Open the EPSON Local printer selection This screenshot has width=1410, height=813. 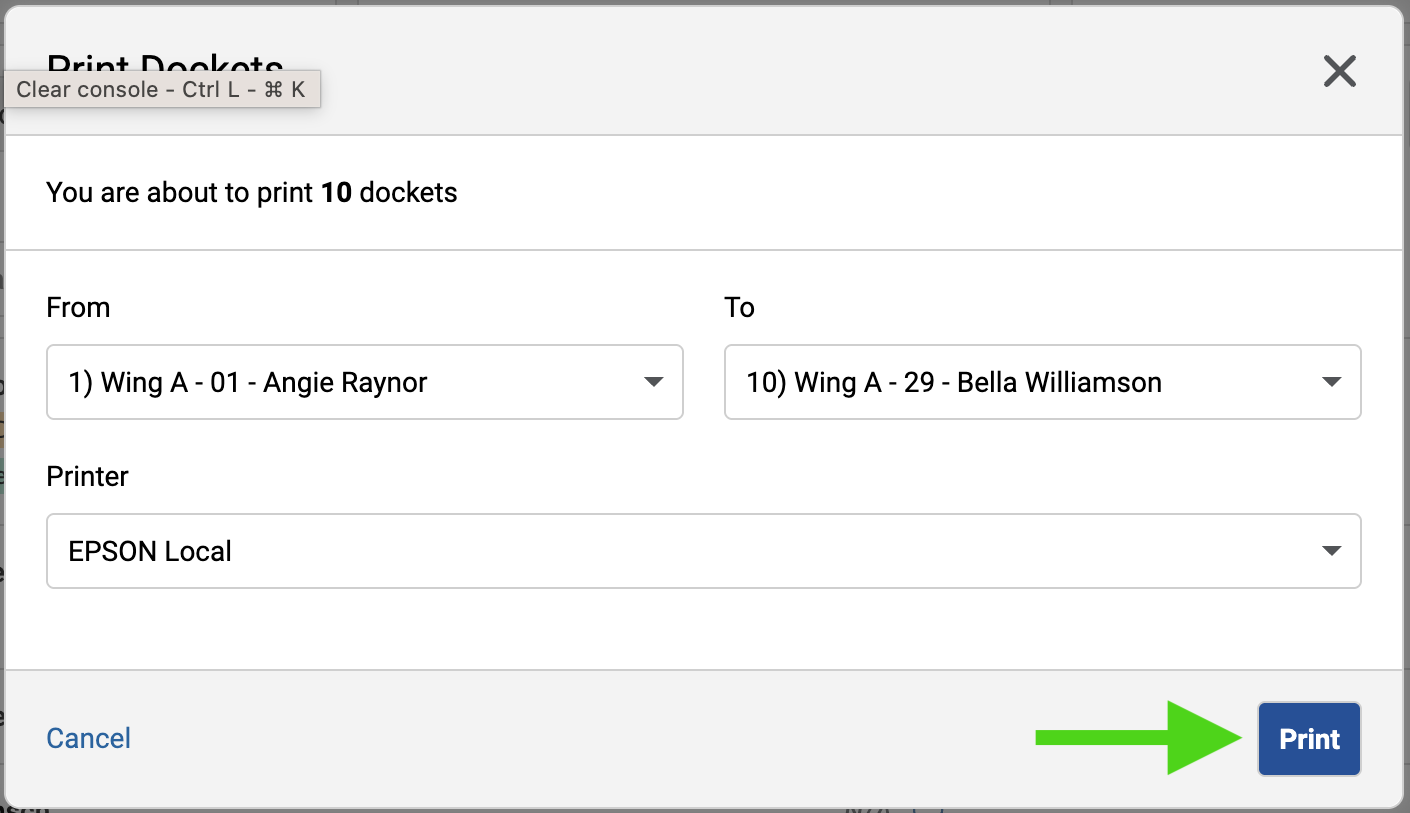150,552
